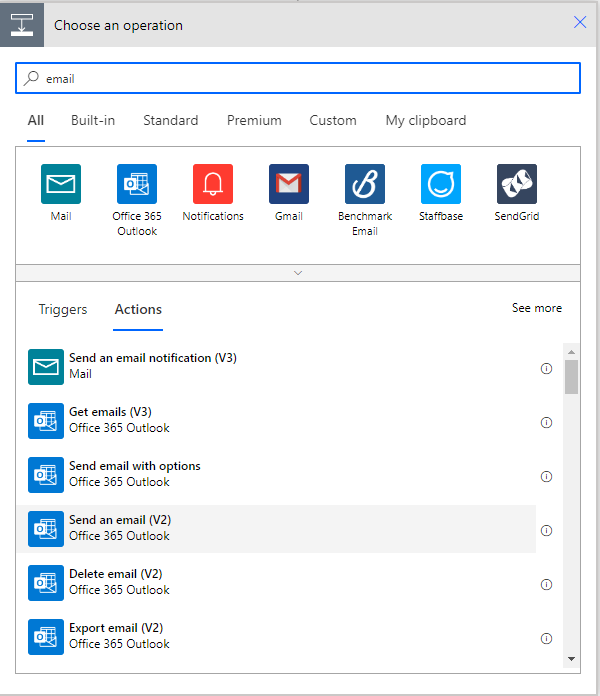Screen dimensions: 600x696
Task: Switch to the Premium tab
Action: [254, 120]
